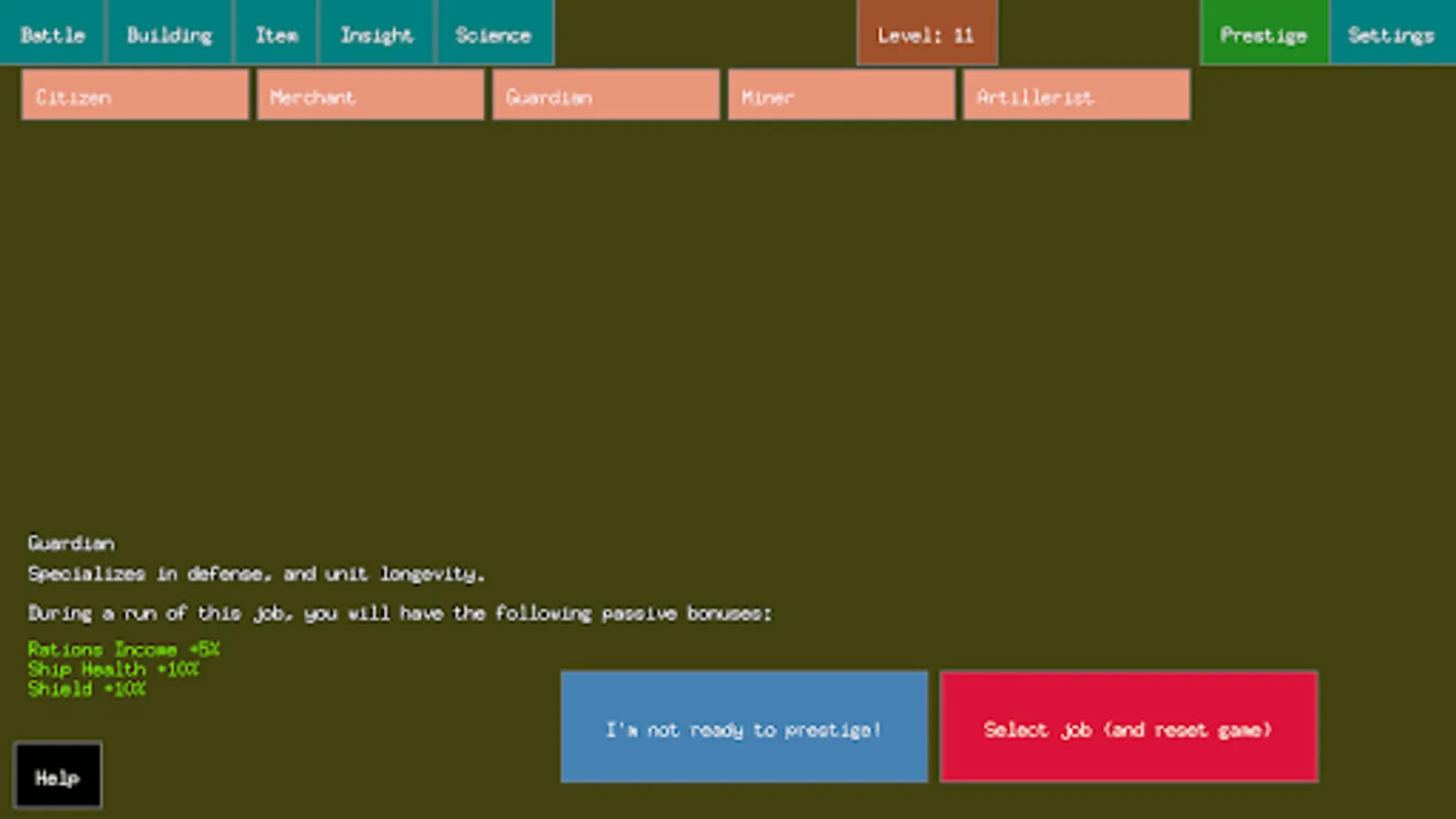Click the Rations Income +5% bonus text
1456x819 pixels.
[124, 649]
